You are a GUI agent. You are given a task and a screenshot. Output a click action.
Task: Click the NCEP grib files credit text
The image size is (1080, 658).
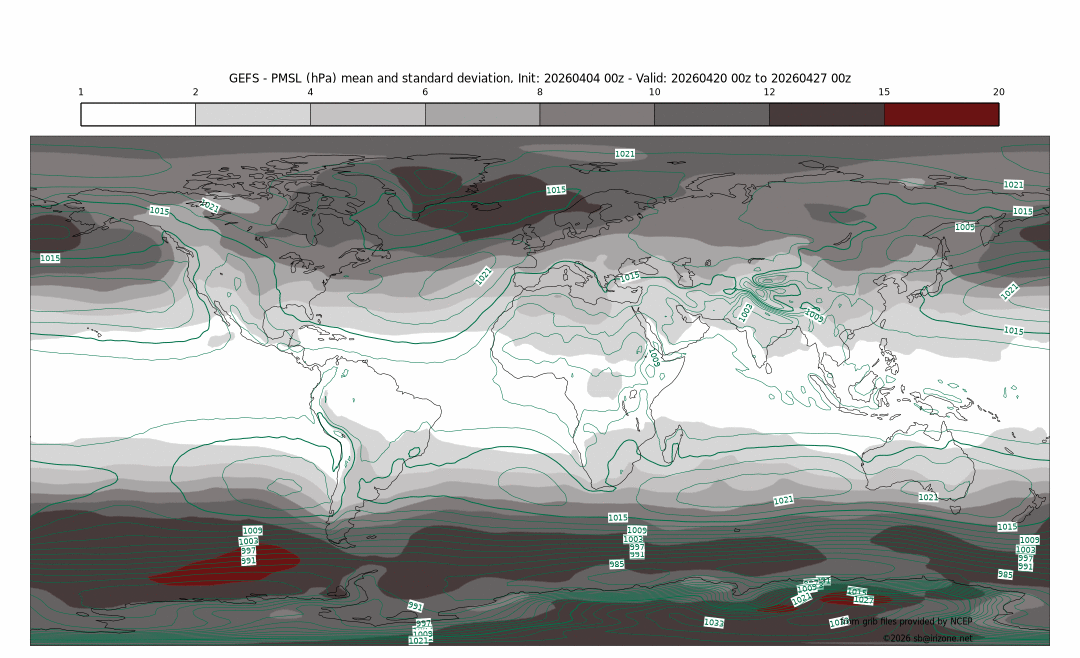click(910, 621)
